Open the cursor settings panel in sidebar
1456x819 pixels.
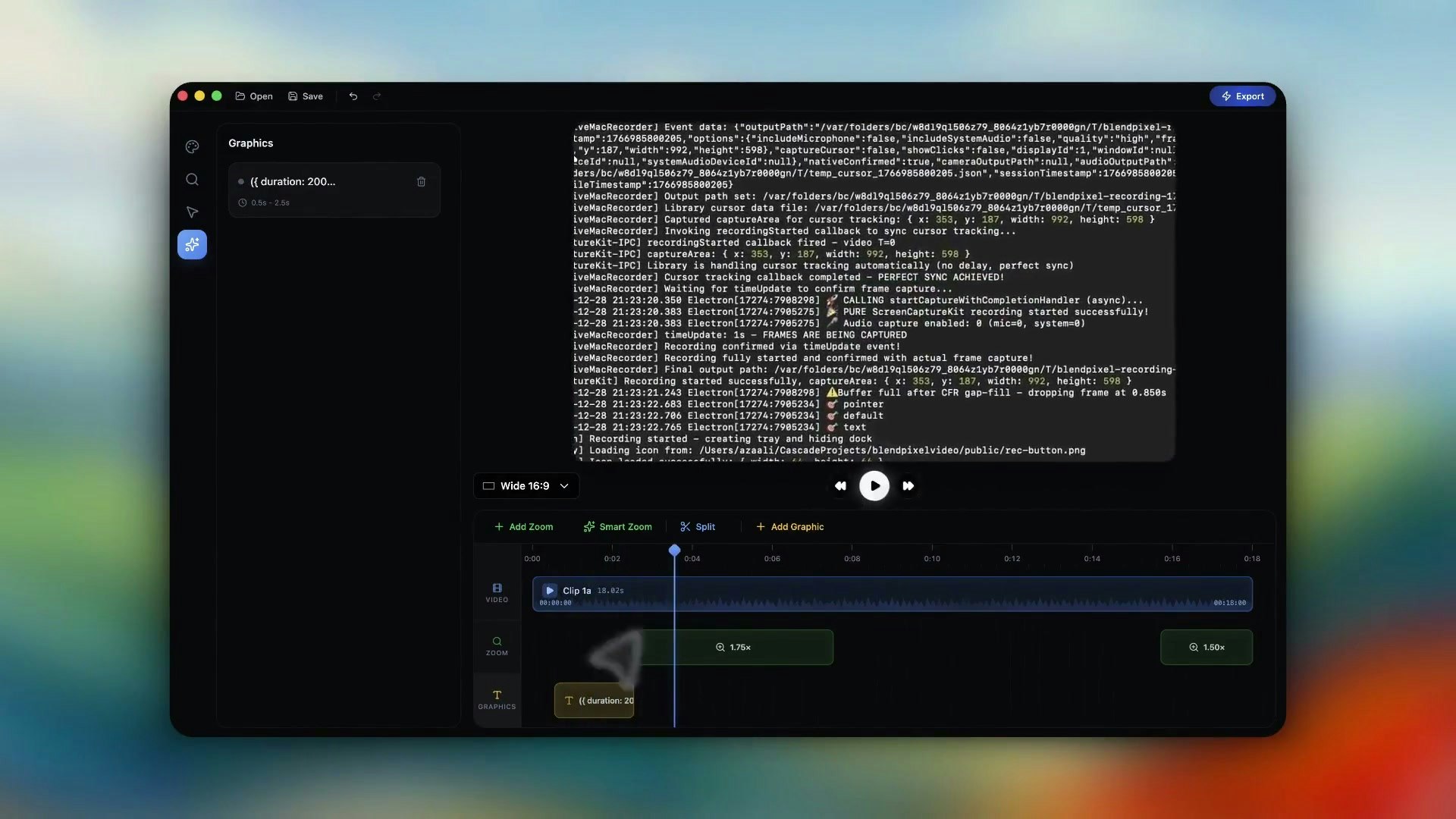click(192, 212)
